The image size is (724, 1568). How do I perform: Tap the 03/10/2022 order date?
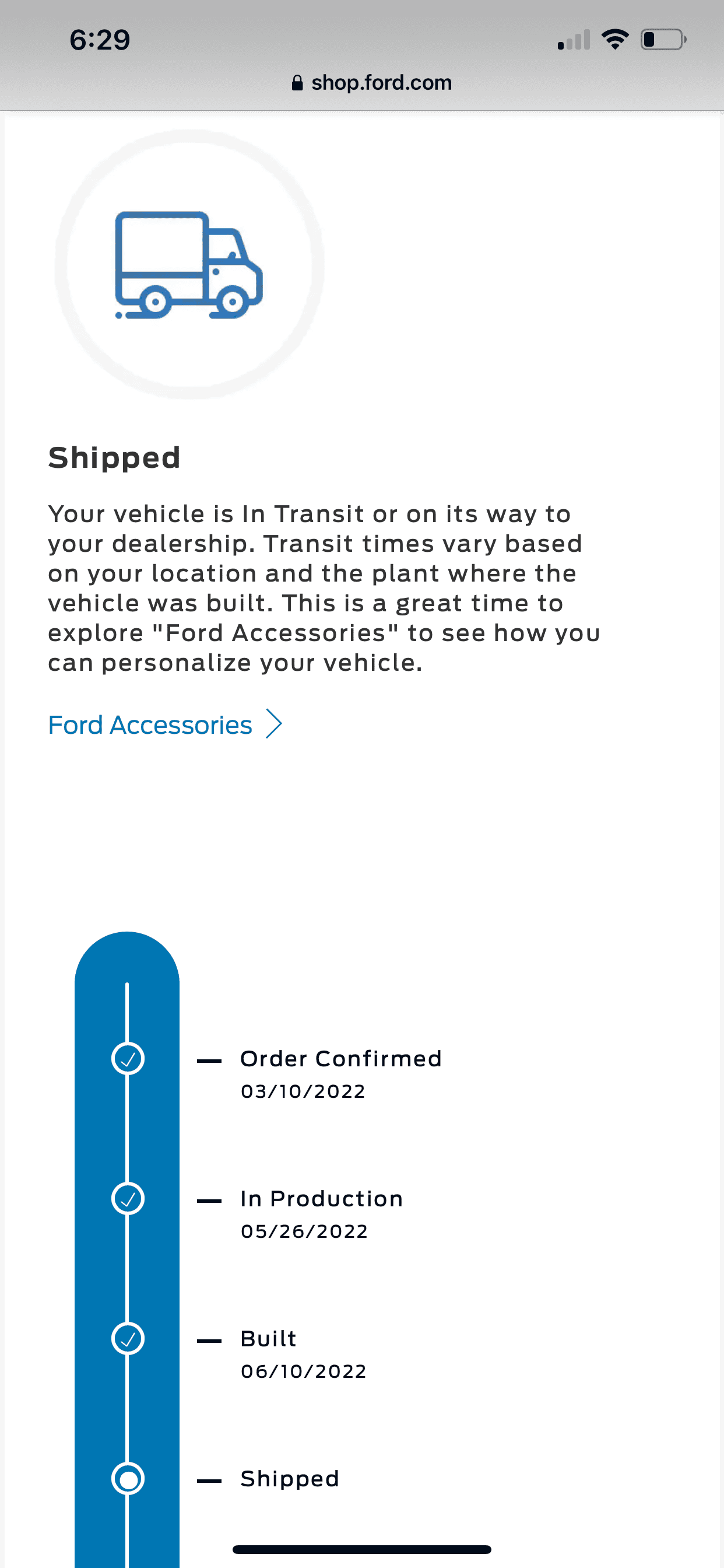[x=303, y=1091]
